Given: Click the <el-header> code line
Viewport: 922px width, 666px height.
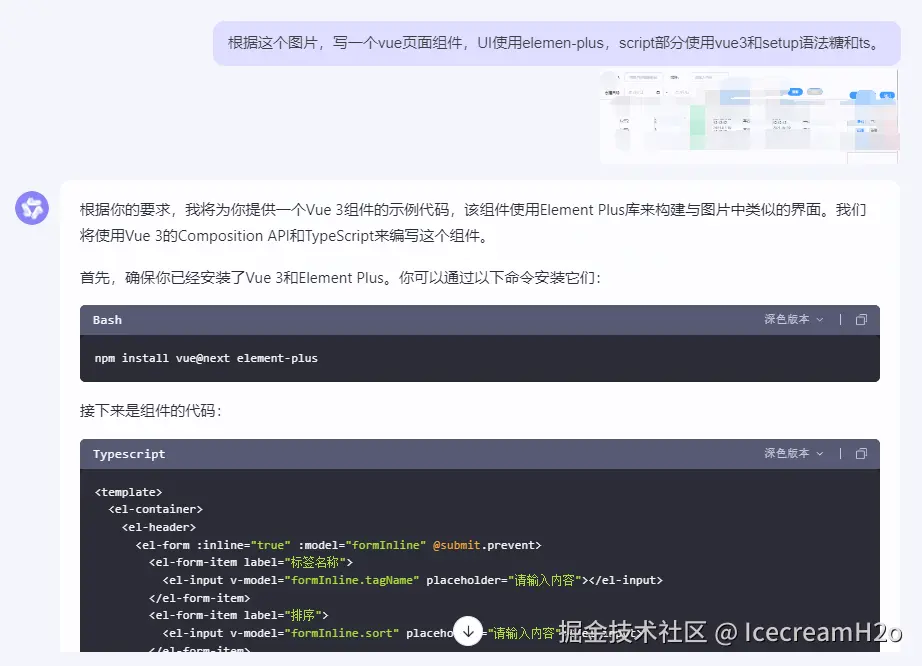Looking at the screenshot, I should coord(159,527).
